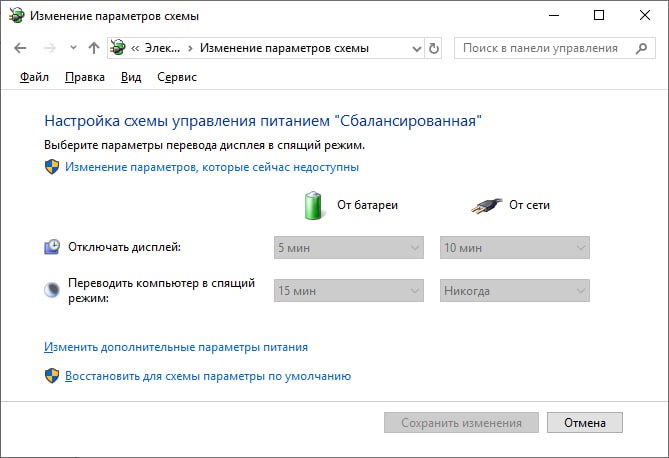The height and width of the screenshot is (458, 669).
Task: Click the refresh button next to address bar
Action: pos(433,48)
